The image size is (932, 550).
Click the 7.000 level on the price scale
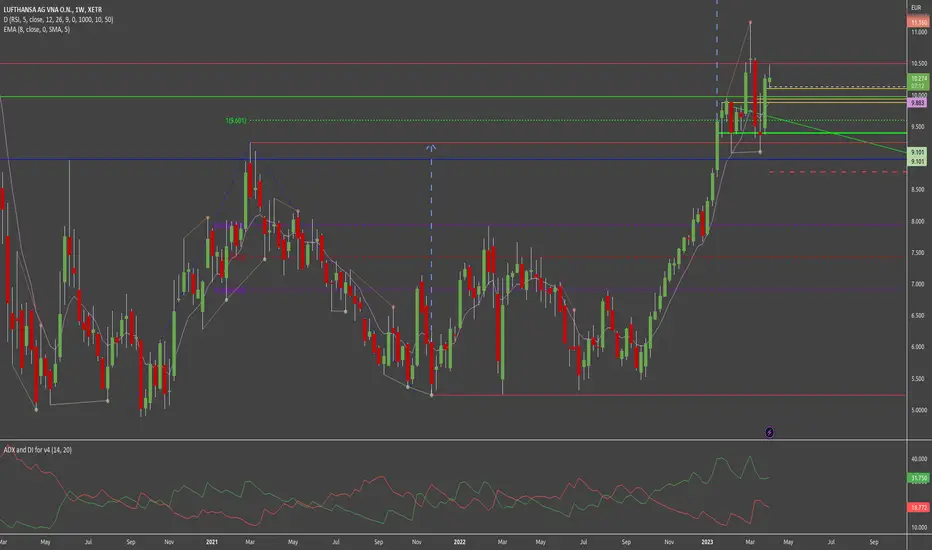point(918,284)
